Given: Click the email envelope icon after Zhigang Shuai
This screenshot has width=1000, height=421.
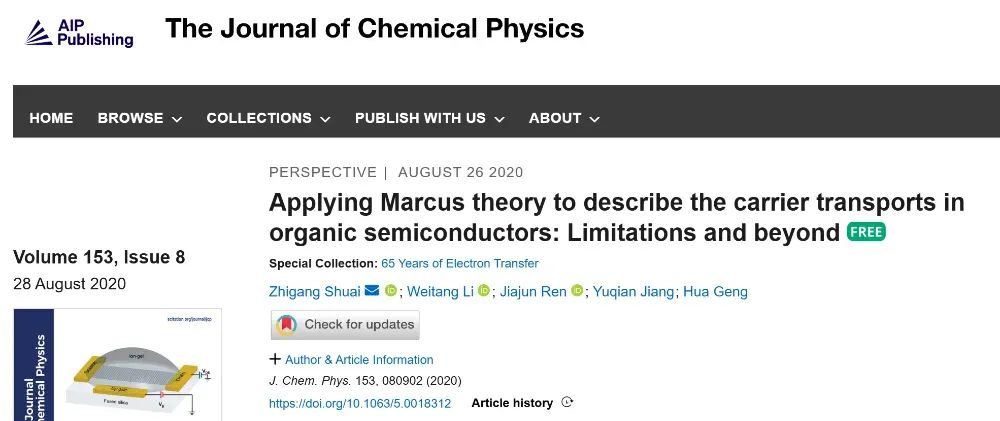Looking at the screenshot, I should pos(372,291).
